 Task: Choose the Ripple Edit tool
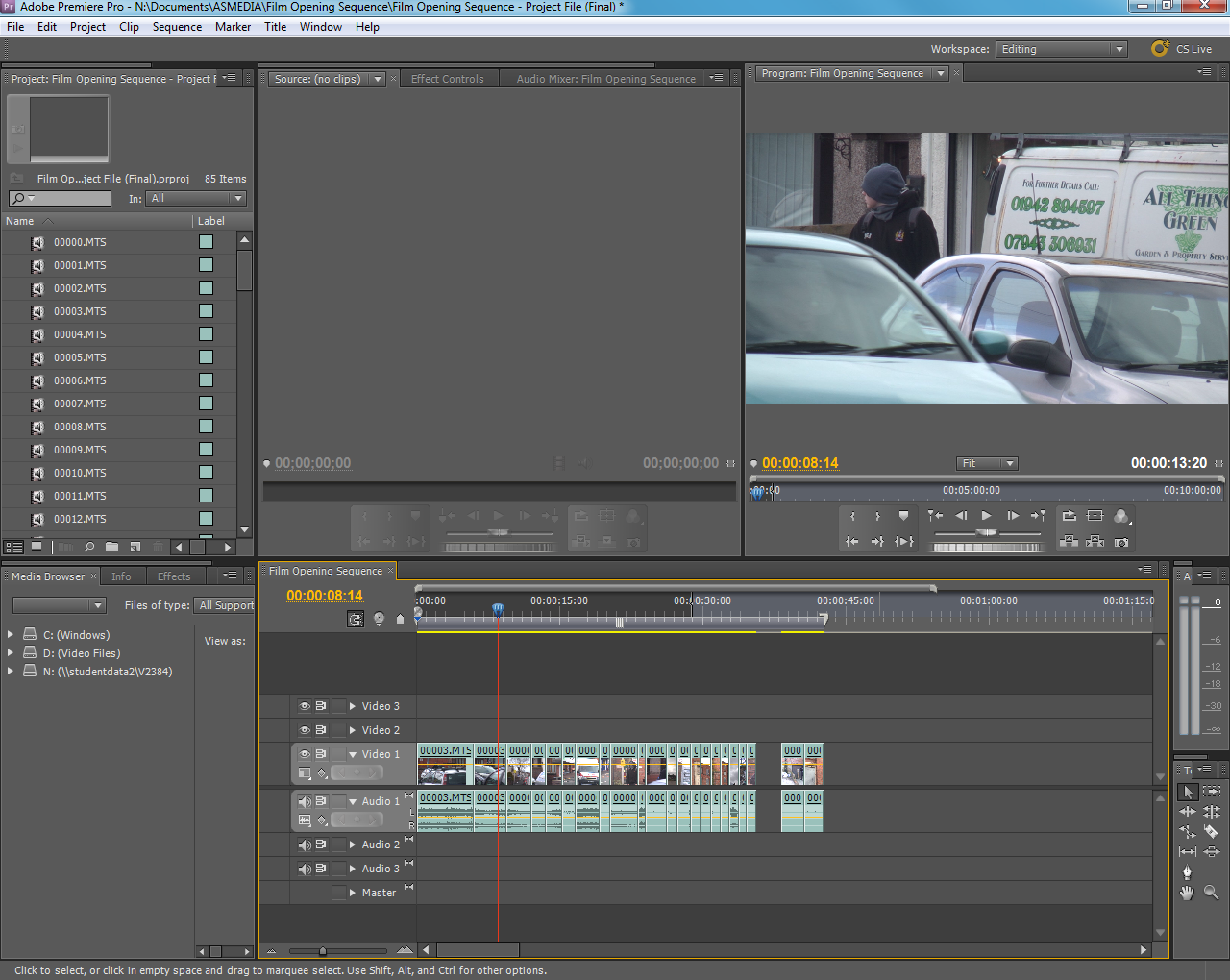pyautogui.click(x=1187, y=812)
